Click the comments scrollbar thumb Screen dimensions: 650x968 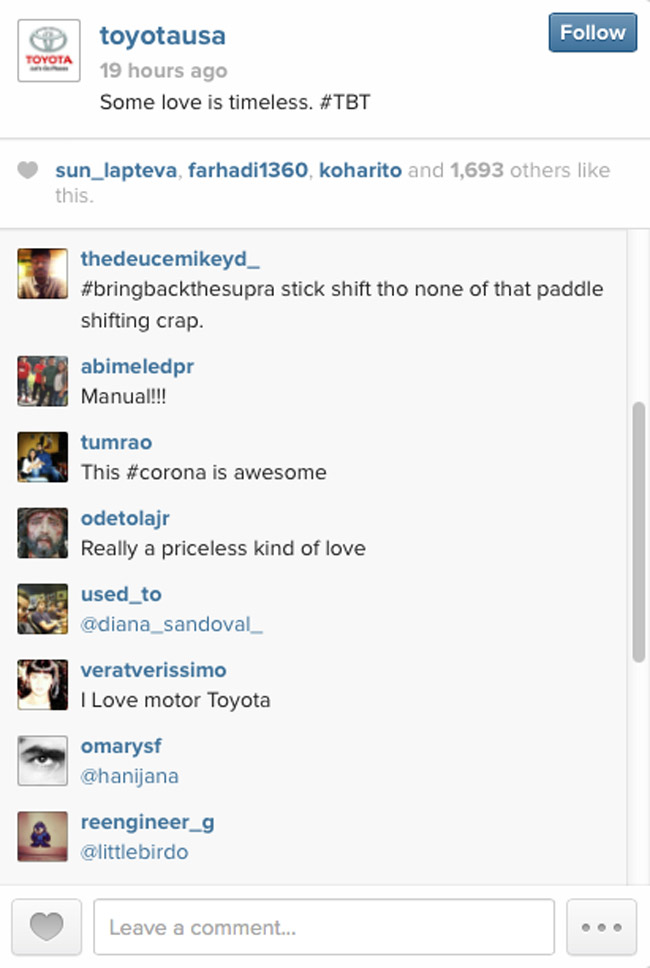point(639,530)
